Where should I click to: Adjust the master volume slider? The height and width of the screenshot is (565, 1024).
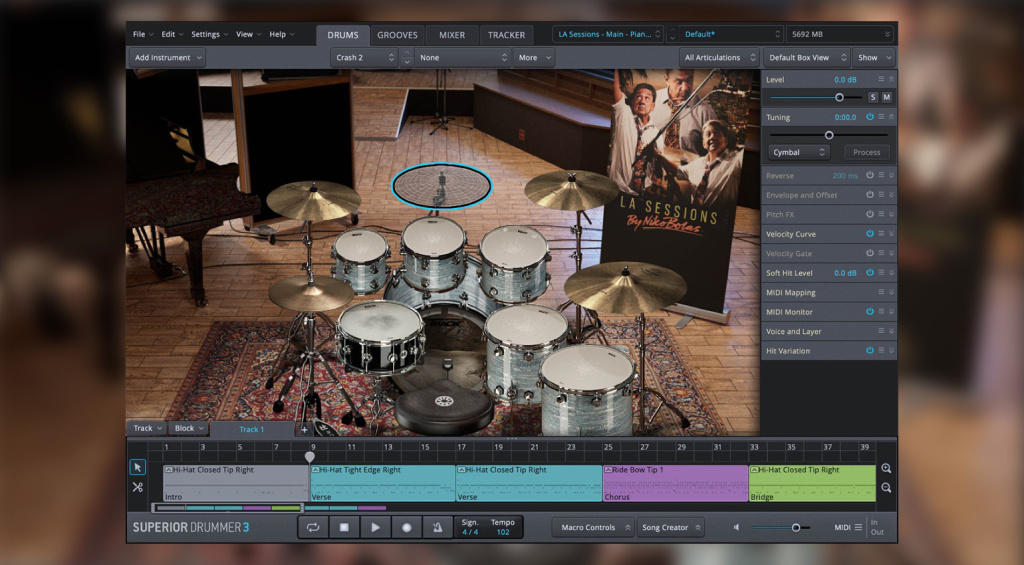[x=795, y=527]
